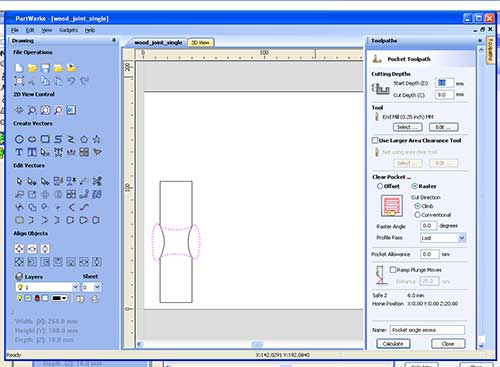Screen dimensions: 500x367
Task: Click the draw polyline zigzag tool
Action: pos(71,139)
